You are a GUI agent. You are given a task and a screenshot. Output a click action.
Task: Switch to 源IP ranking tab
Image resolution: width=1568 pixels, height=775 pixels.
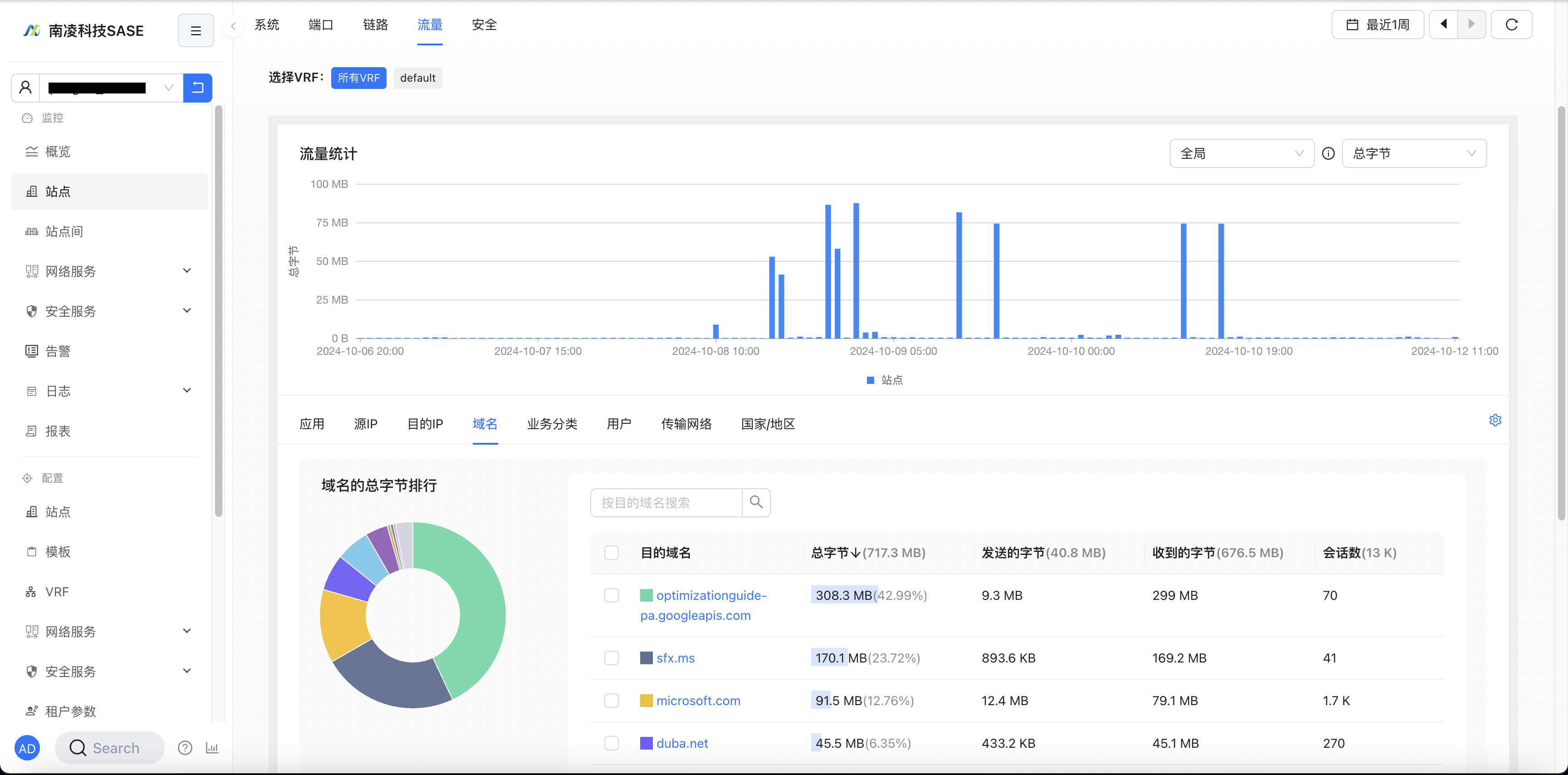click(366, 424)
